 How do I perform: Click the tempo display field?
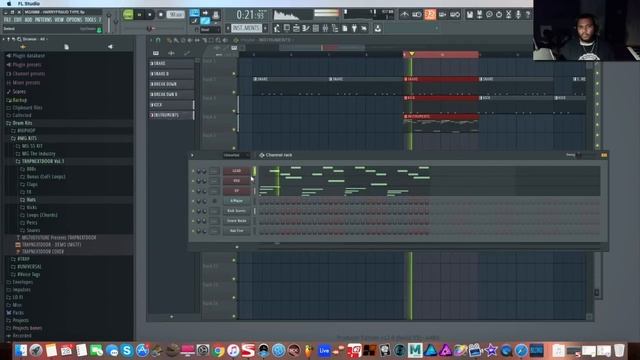[176, 15]
